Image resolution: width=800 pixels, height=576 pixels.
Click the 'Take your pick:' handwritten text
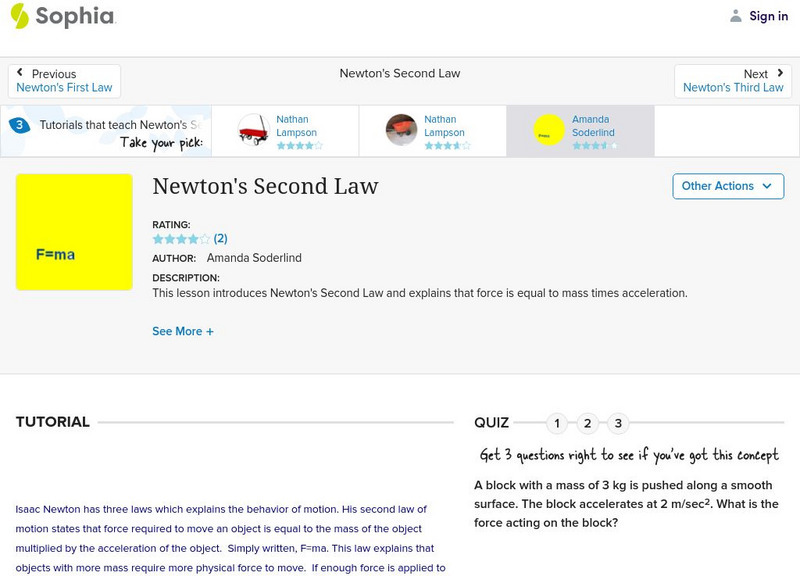pyautogui.click(x=161, y=143)
